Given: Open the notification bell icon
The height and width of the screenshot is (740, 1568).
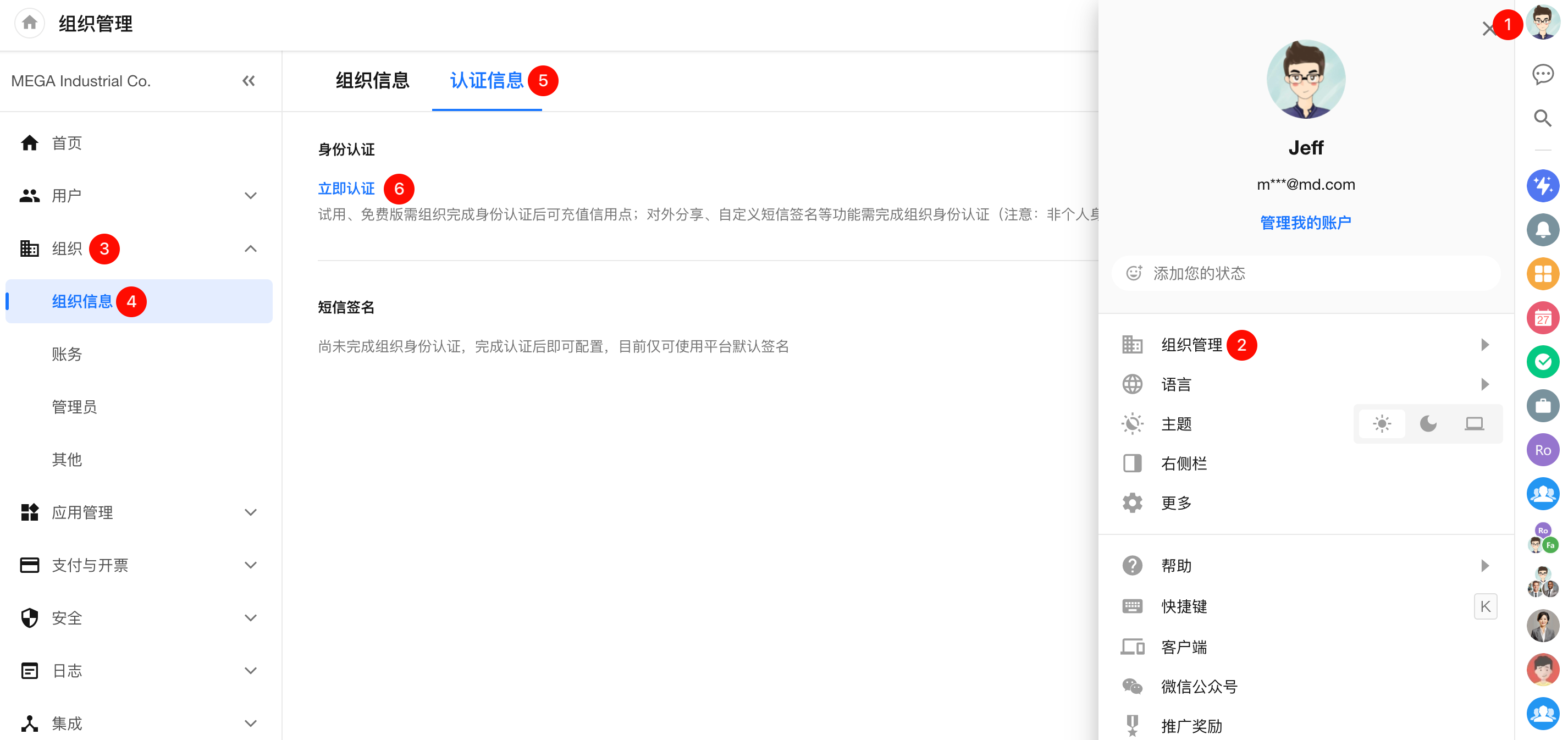Looking at the screenshot, I should 1543,229.
